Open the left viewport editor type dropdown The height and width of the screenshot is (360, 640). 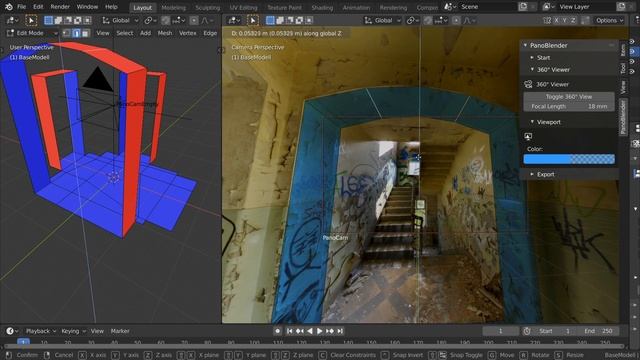(13, 20)
